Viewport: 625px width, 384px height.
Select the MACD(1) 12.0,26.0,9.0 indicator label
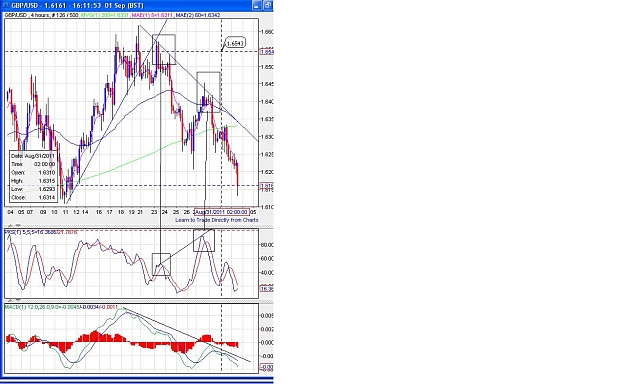tap(61, 307)
